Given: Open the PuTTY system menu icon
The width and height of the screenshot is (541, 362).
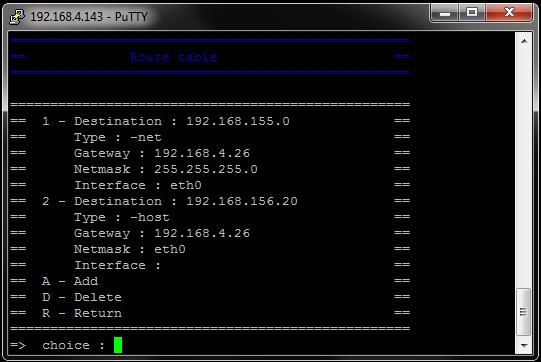Looking at the screenshot, I should 17,17.
